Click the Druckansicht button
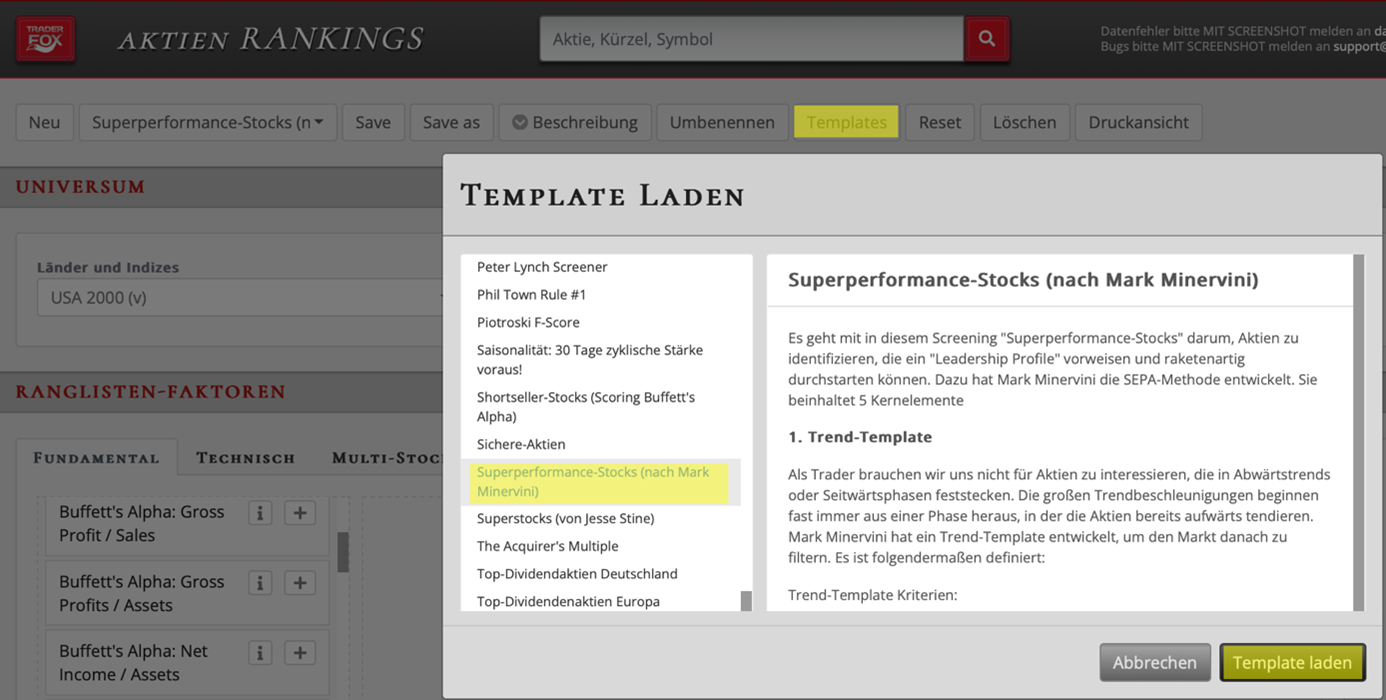The height and width of the screenshot is (700, 1386). [x=1138, y=122]
